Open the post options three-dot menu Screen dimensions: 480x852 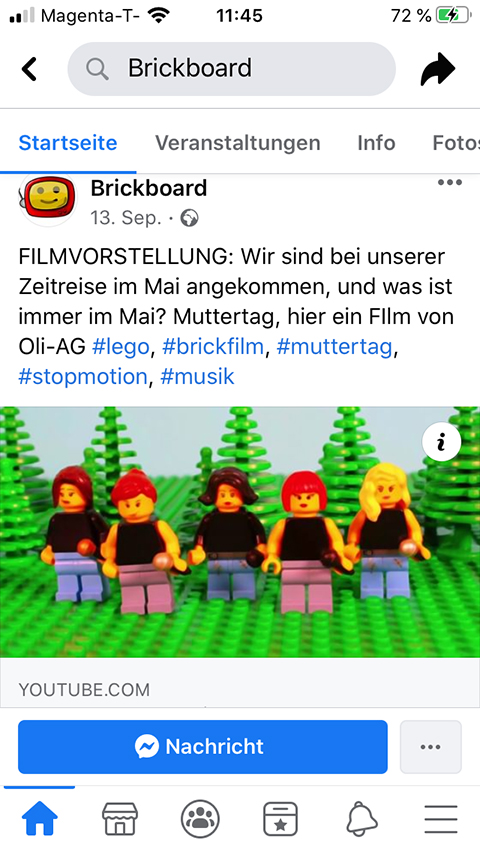tap(450, 183)
